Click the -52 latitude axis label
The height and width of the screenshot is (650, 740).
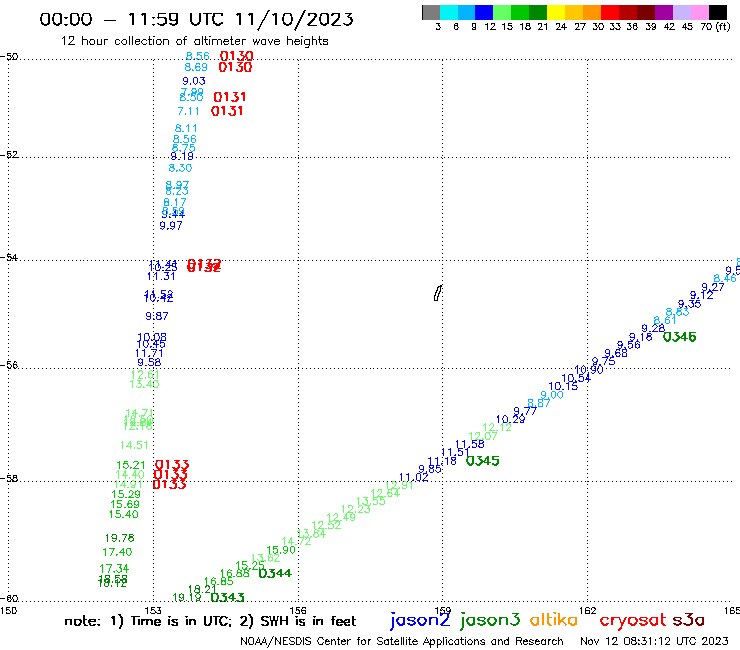click(9, 154)
